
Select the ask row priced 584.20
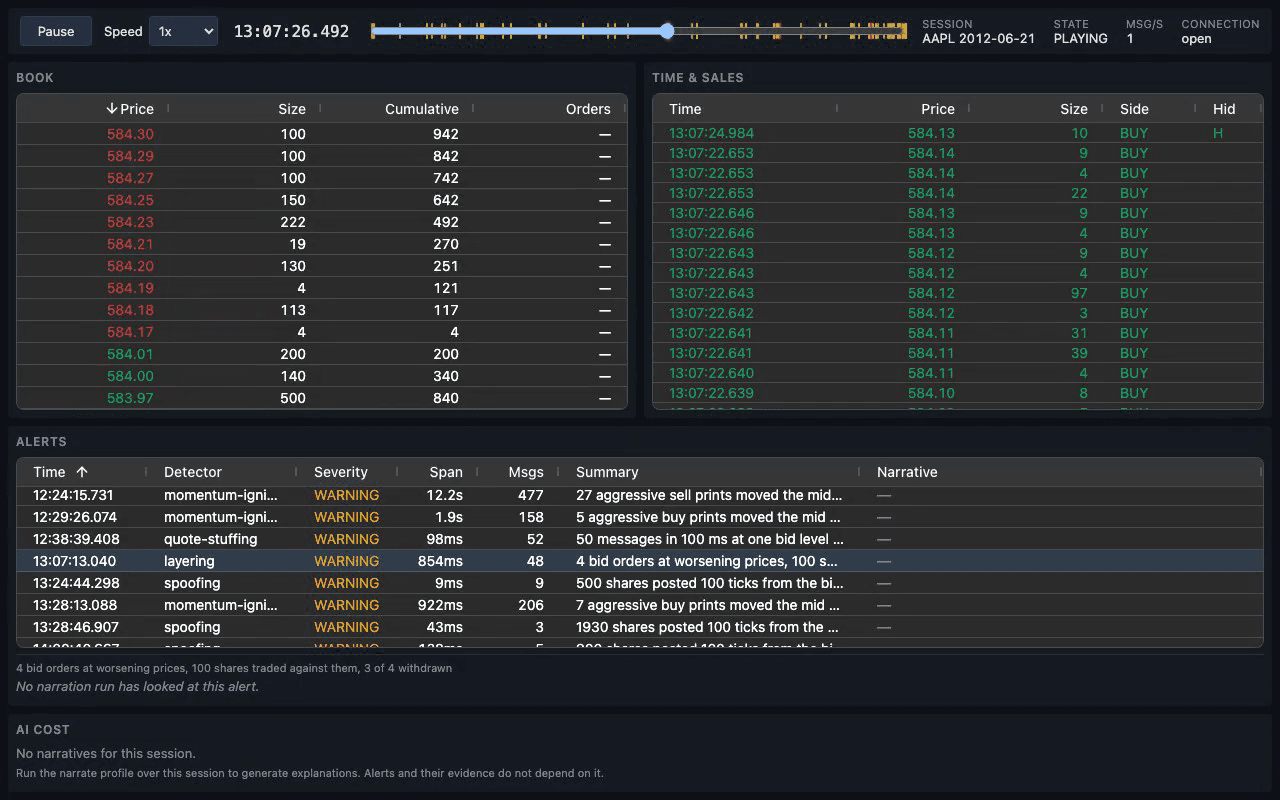(322, 266)
